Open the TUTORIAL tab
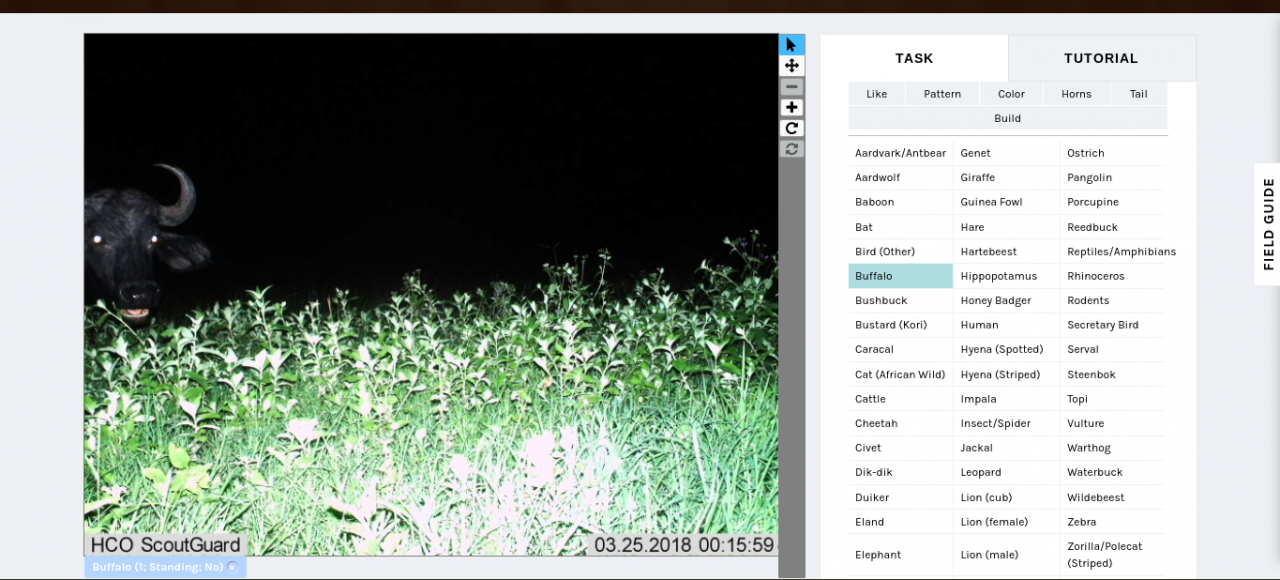The image size is (1280, 580). [1101, 58]
